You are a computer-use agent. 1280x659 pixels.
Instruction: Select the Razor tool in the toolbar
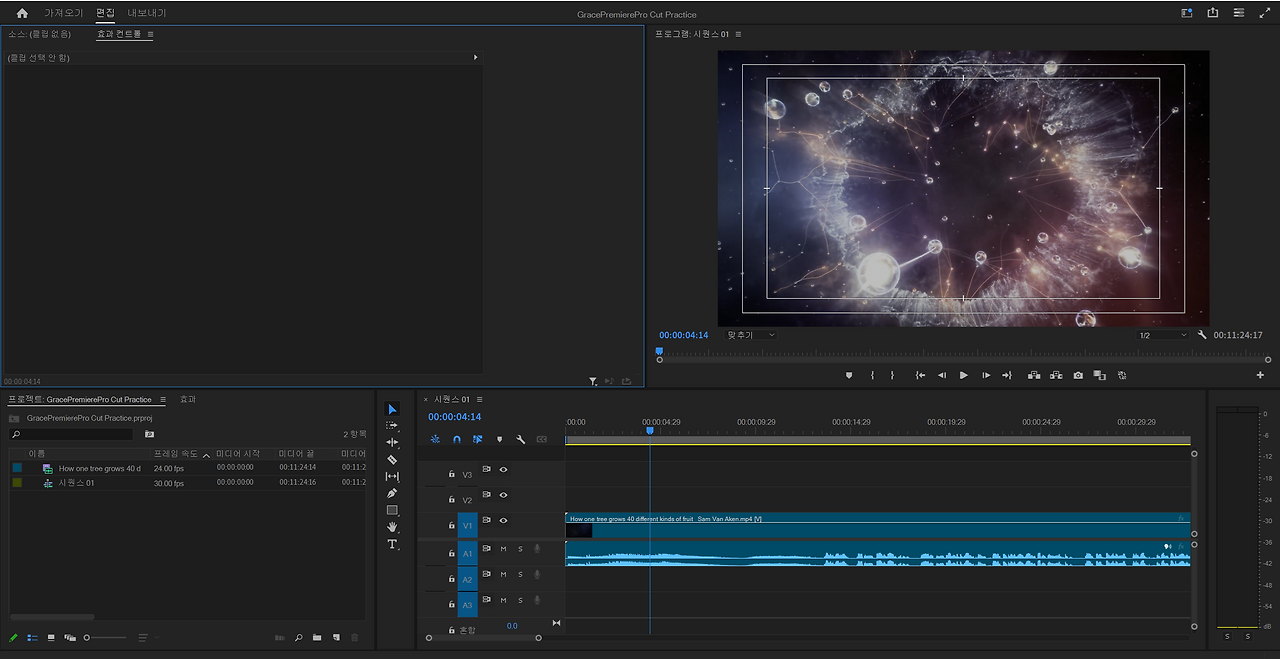392,459
